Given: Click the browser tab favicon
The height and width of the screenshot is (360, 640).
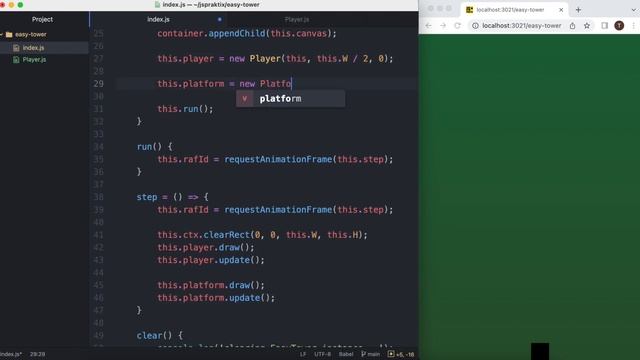Looking at the screenshot, I should coord(469,10).
